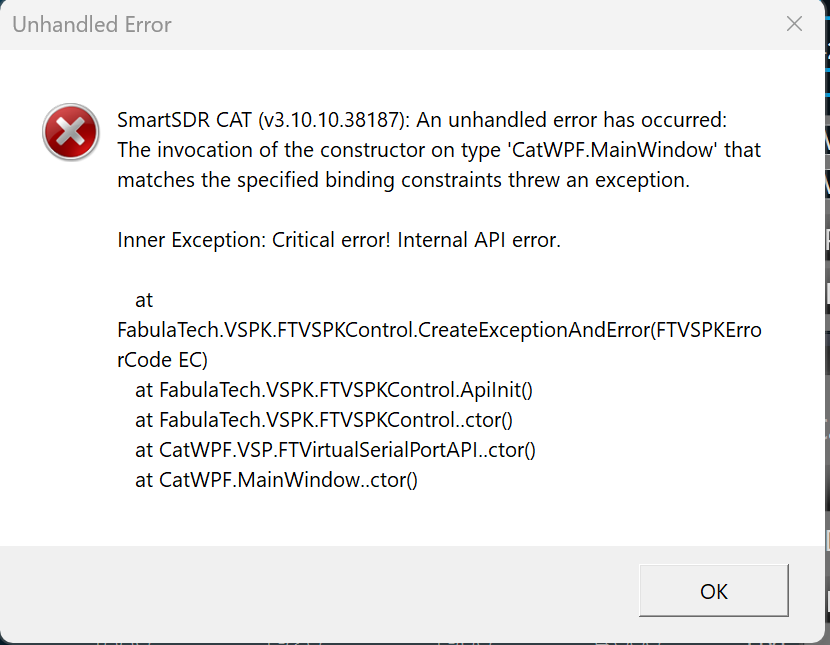Click 'An unhandled error has occurred' text

570,121
